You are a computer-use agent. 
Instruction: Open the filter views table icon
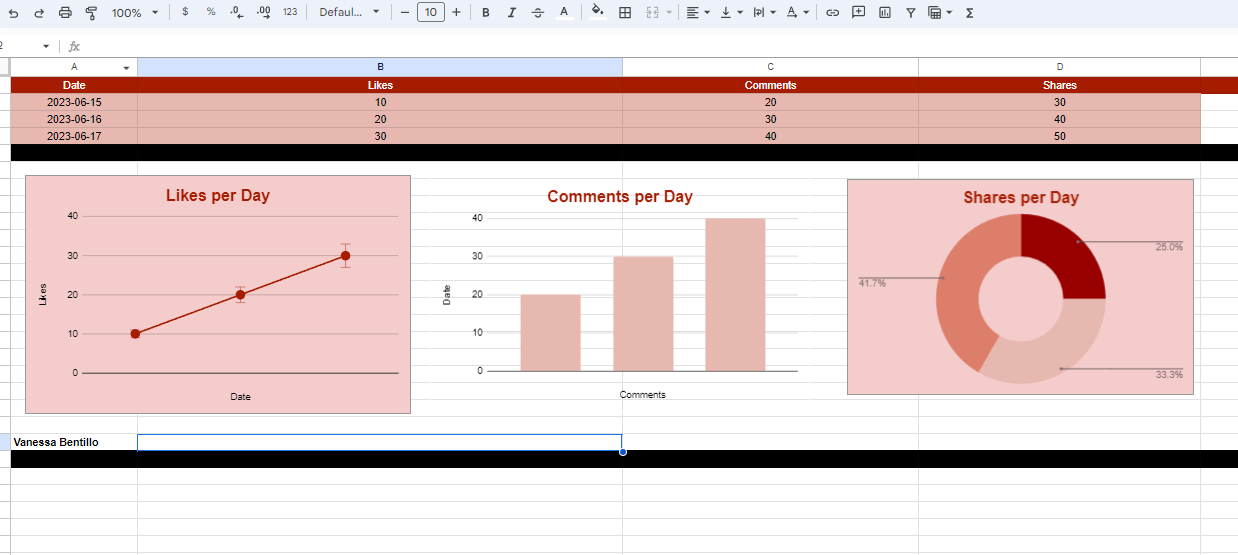[934, 13]
